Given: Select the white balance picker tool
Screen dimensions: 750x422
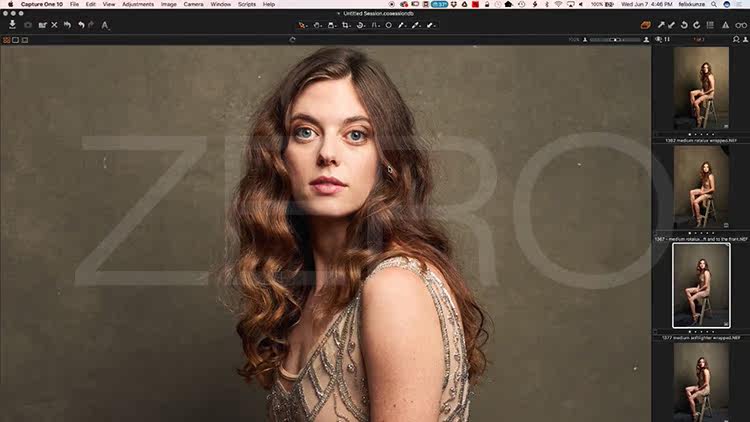Looking at the screenshot, I should click(402, 25).
